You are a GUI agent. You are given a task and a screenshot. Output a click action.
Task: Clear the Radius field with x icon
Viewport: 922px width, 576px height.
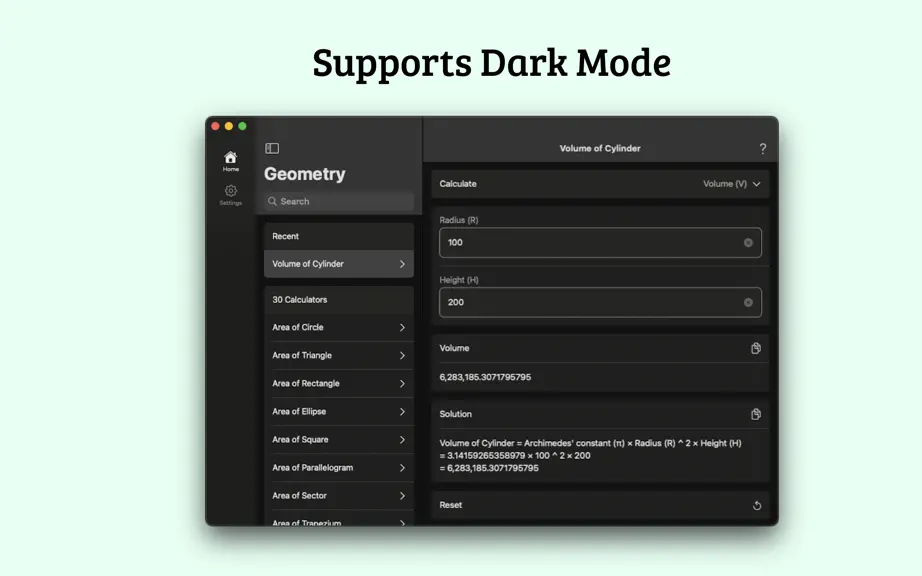[x=748, y=243]
